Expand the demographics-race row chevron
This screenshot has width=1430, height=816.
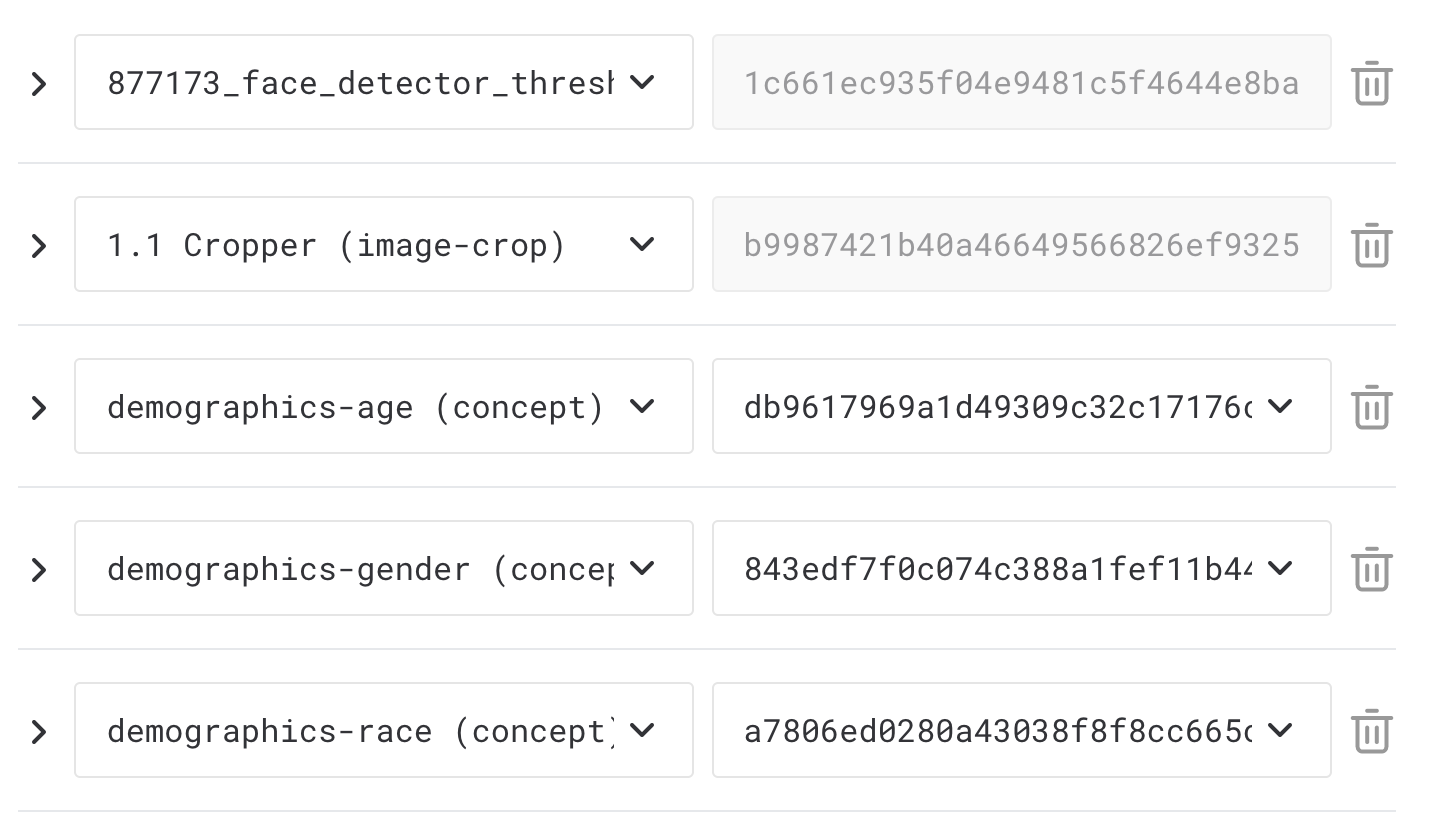[39, 731]
